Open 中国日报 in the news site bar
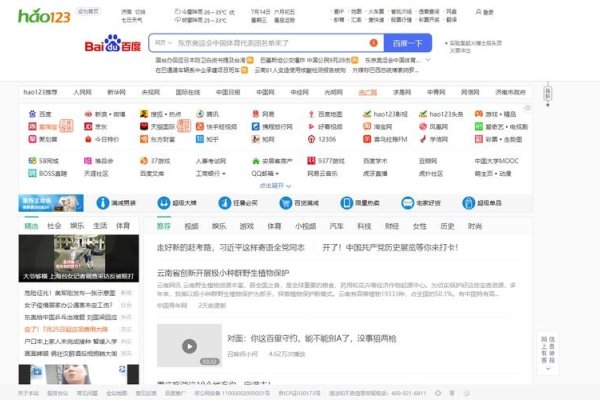The height and width of the screenshot is (400, 600). click(228, 92)
